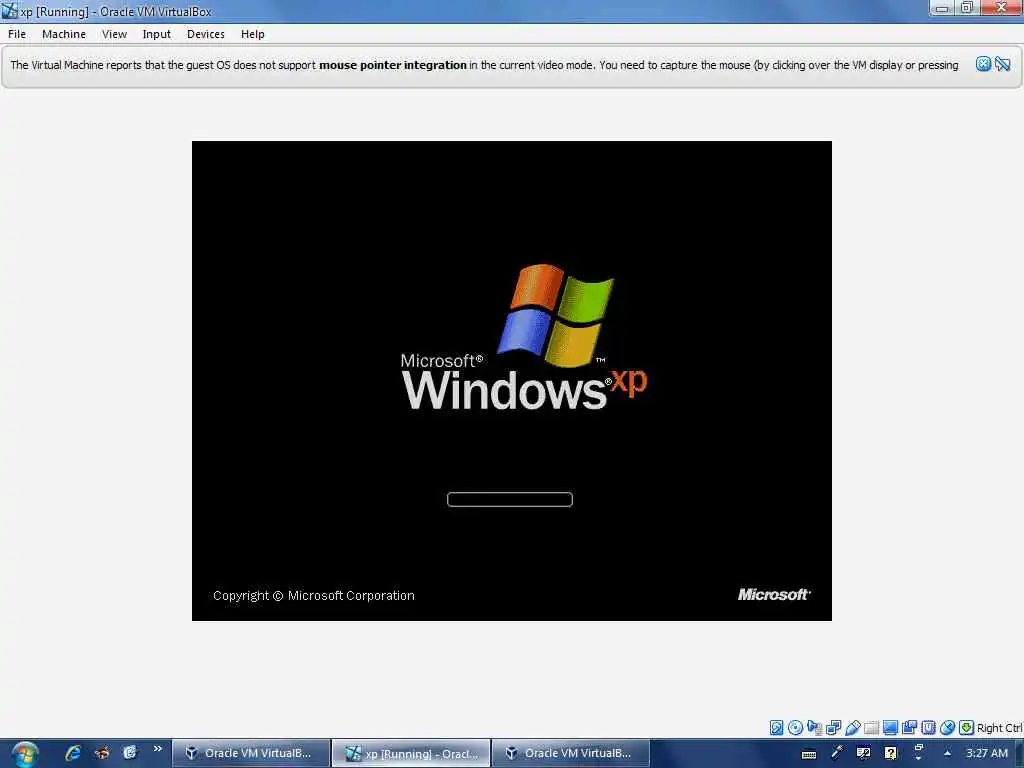Dismiss the mouse pointer integration notice
This screenshot has width=1024, height=768.
pos(983,64)
